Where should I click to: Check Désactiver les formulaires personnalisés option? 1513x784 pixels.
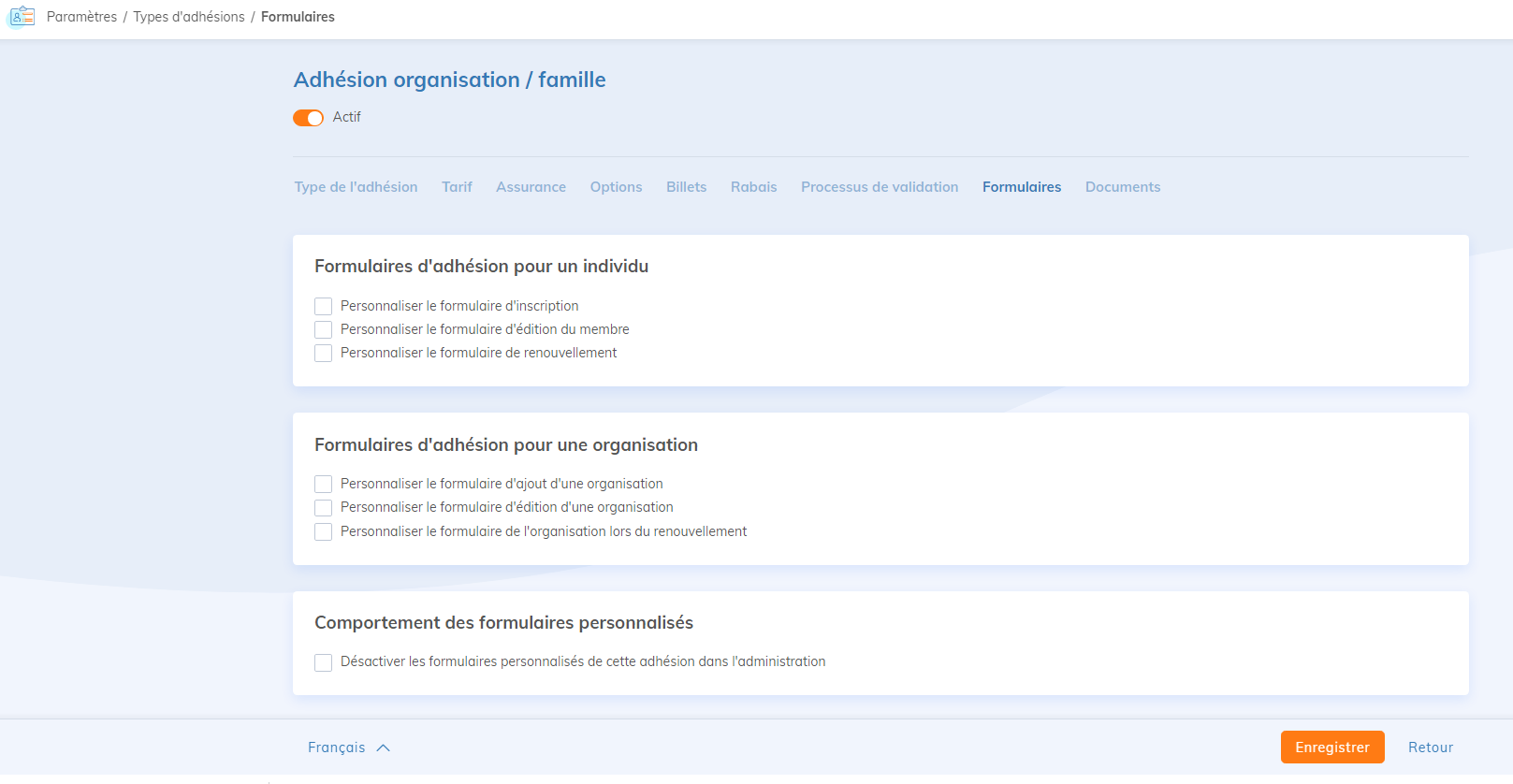[x=324, y=662]
